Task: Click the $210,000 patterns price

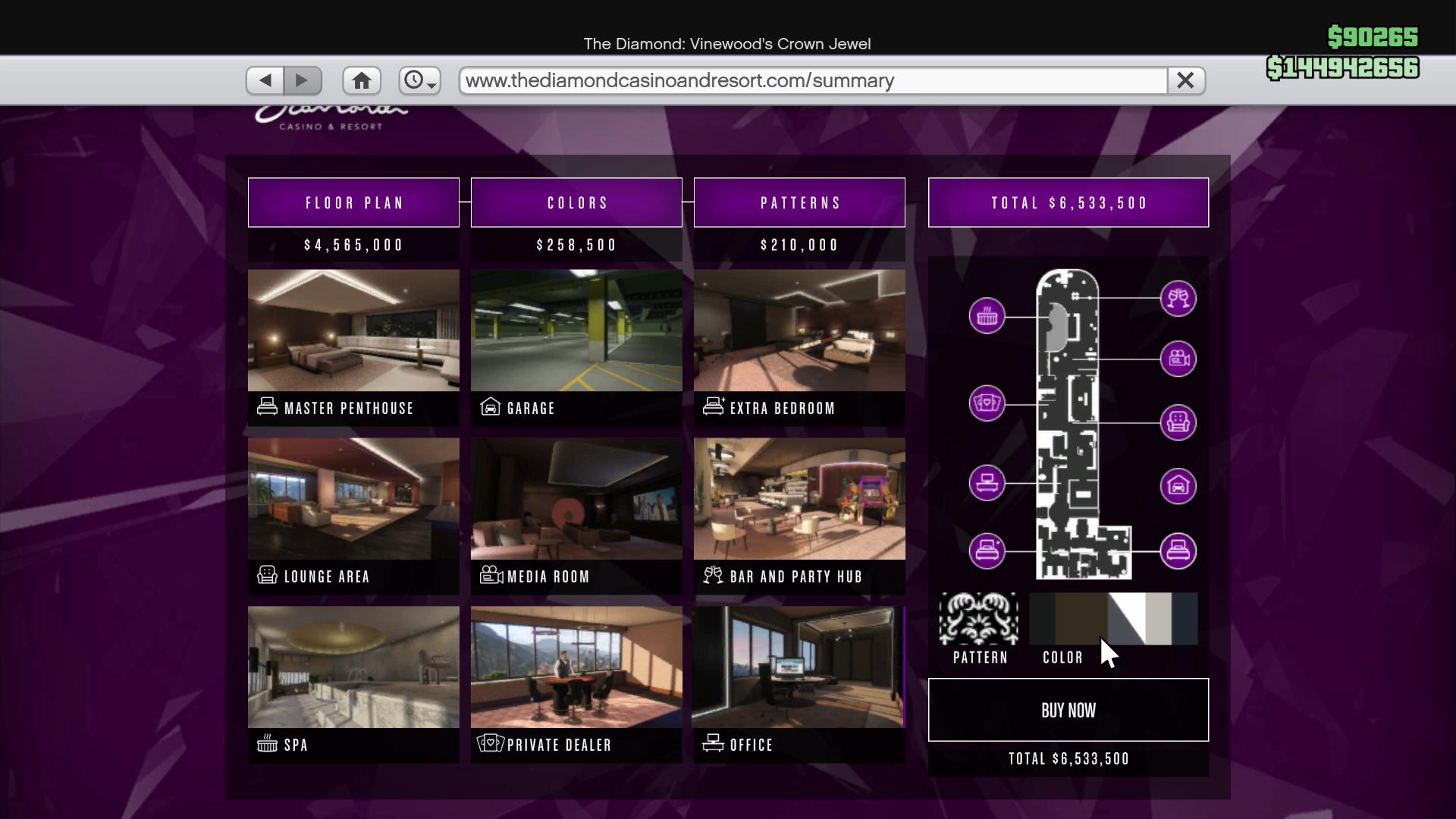Action: point(799,245)
